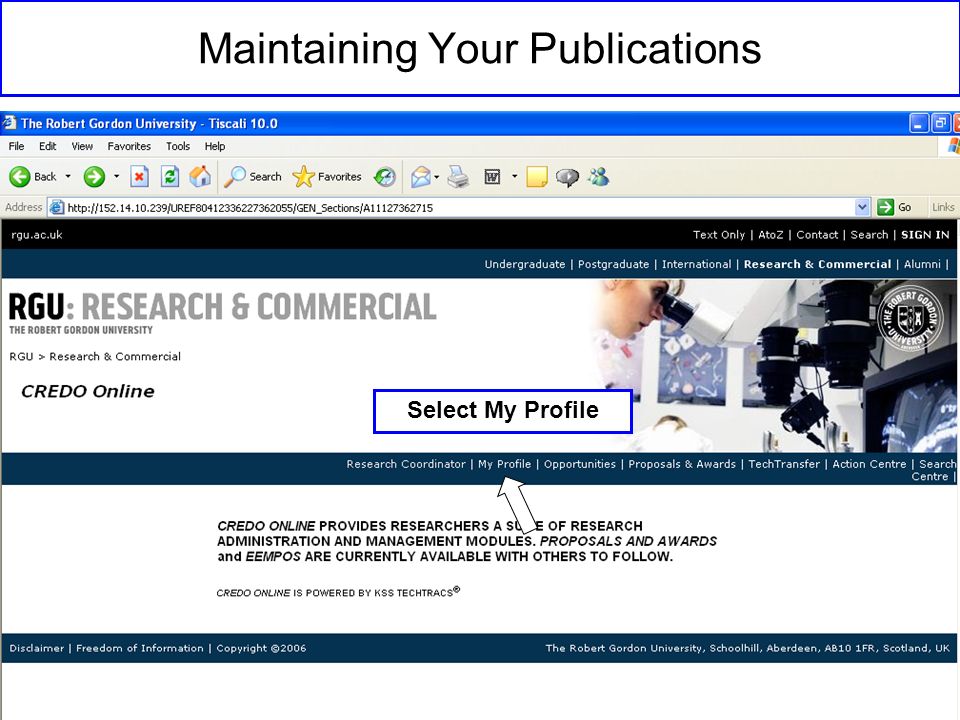
Task: Open the Opportunities link
Action: 580,464
